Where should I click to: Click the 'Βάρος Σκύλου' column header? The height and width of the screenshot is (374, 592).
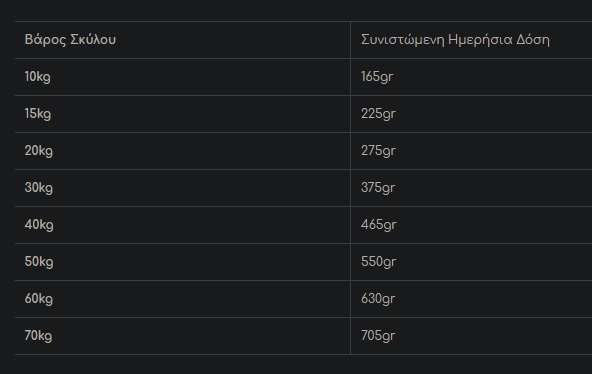(183, 40)
